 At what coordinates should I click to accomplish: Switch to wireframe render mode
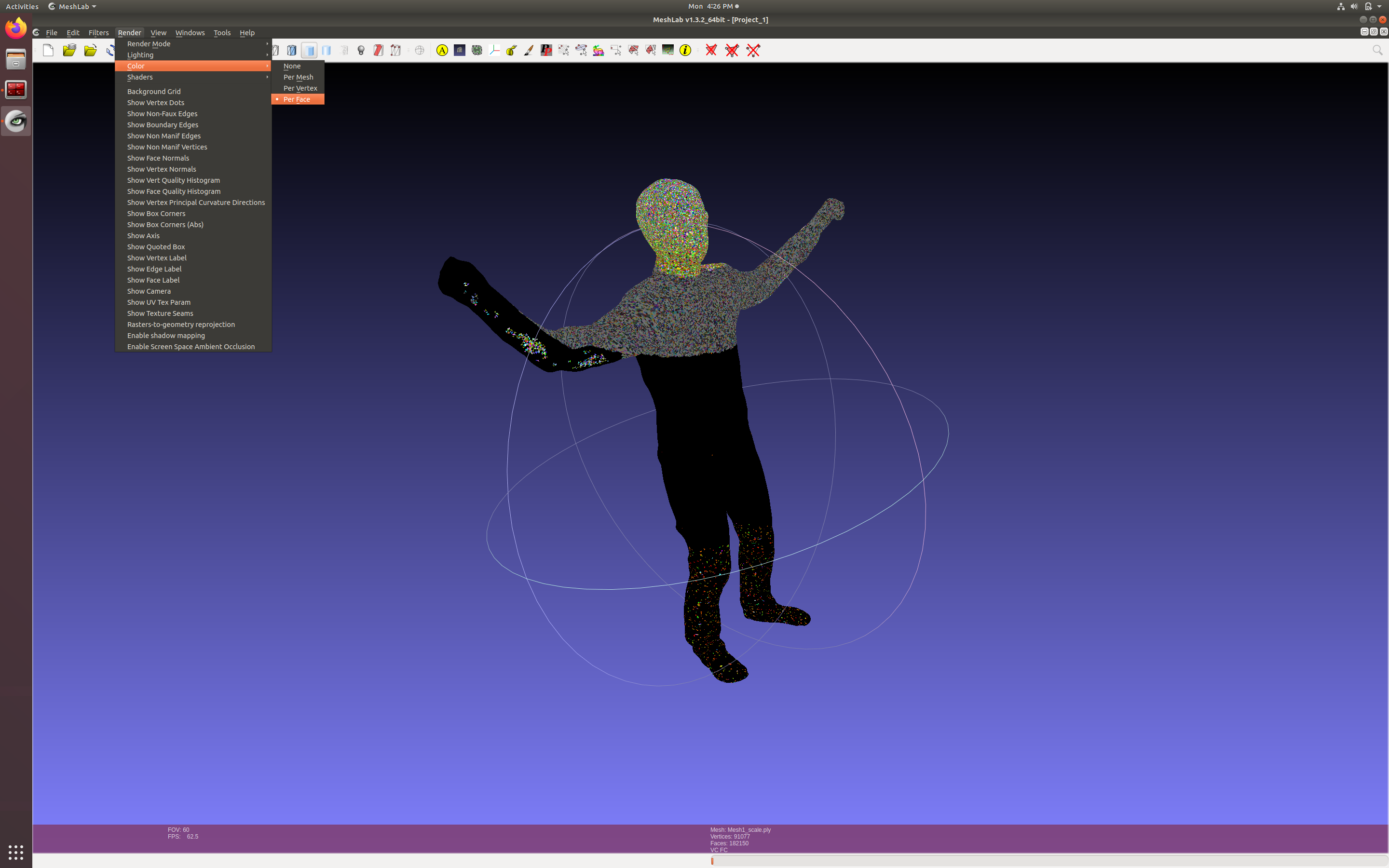click(274, 51)
